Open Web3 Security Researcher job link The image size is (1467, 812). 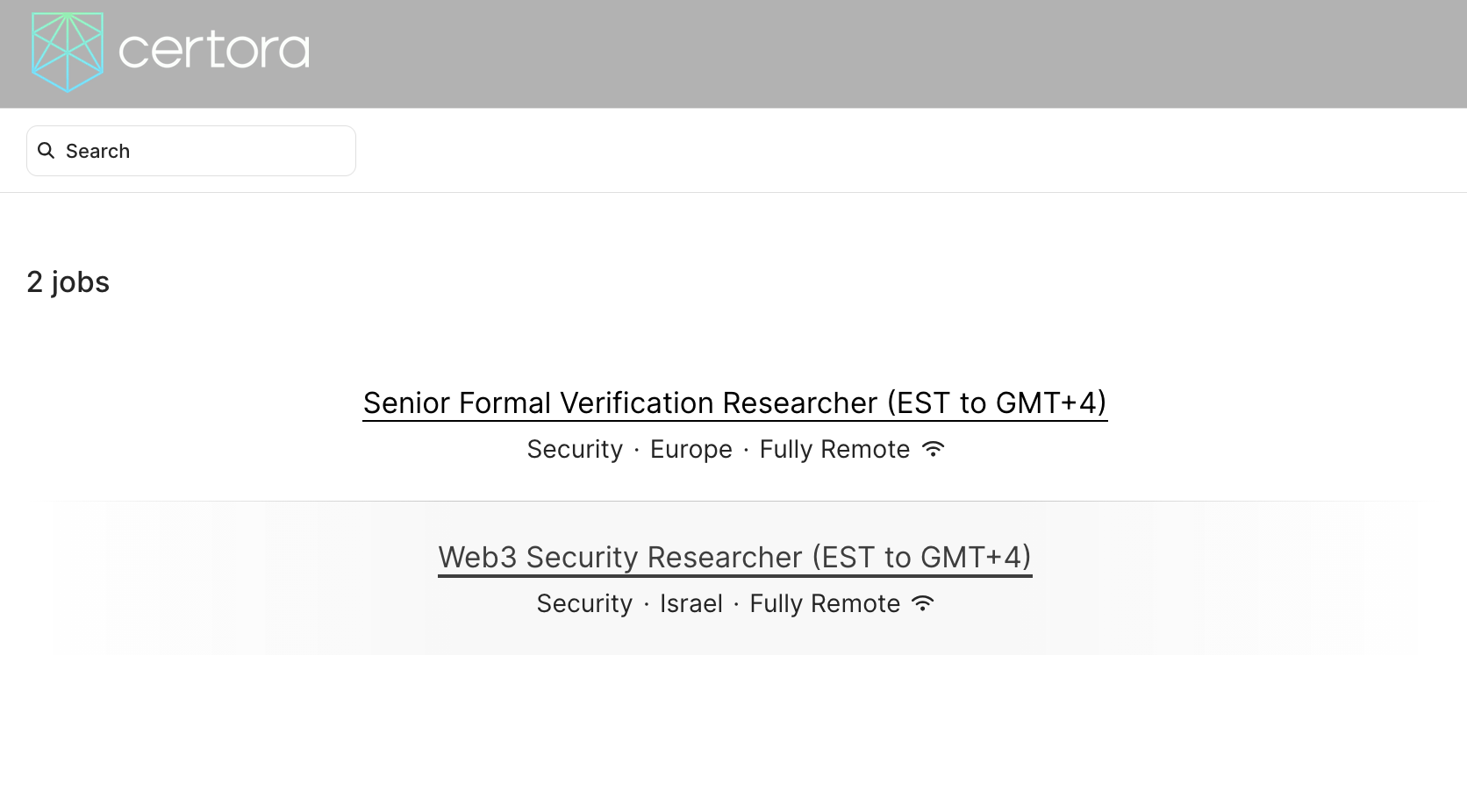coord(734,558)
